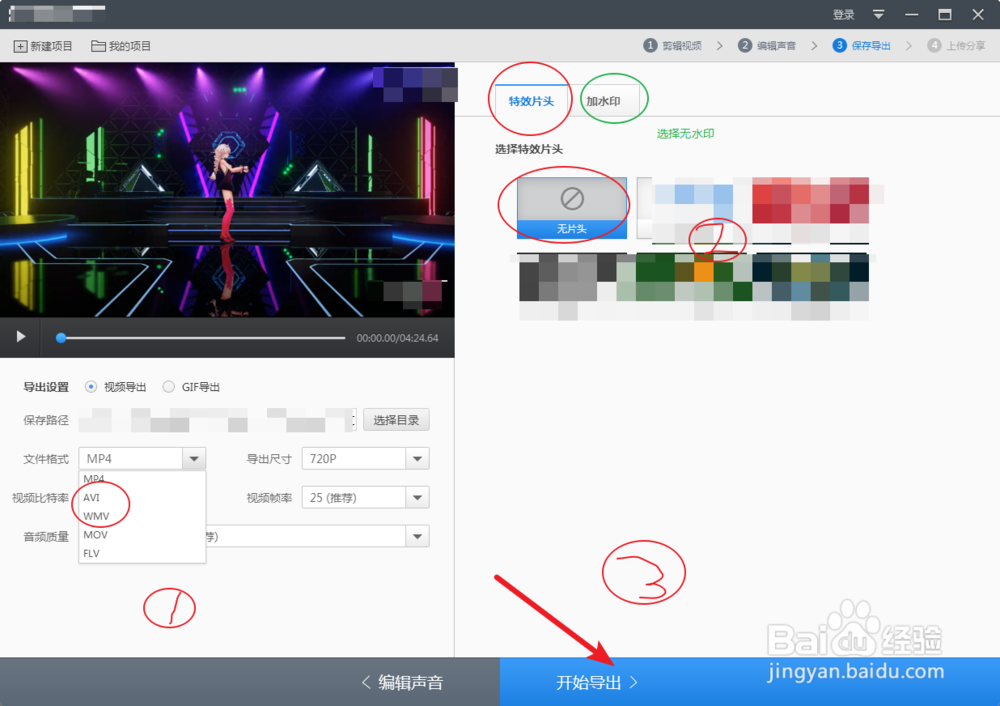Viewport: 1000px width, 706px height.
Task: Click the 开始导出 start export button
Action: 596,682
